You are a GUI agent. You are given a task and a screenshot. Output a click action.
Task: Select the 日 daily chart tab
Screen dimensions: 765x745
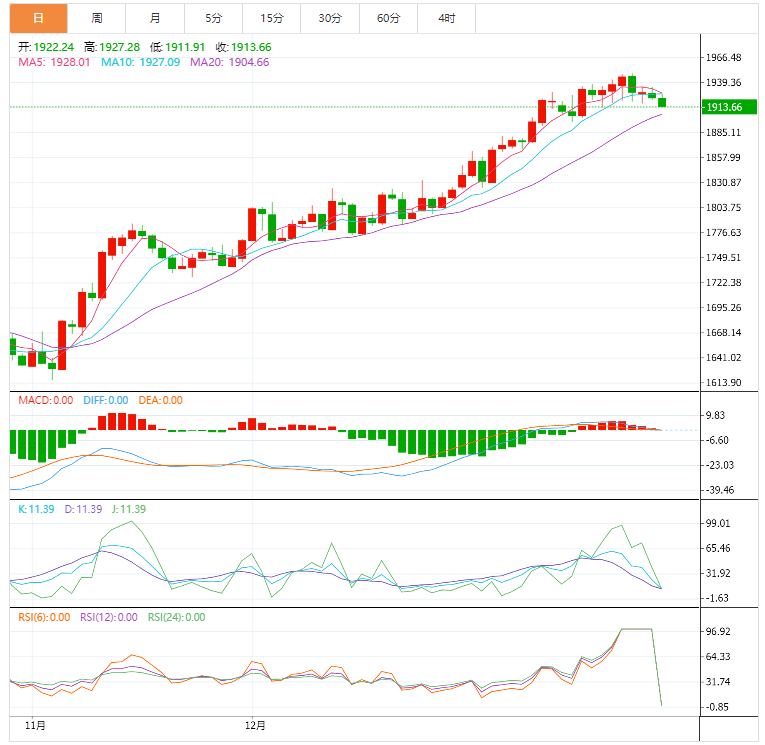coord(39,18)
